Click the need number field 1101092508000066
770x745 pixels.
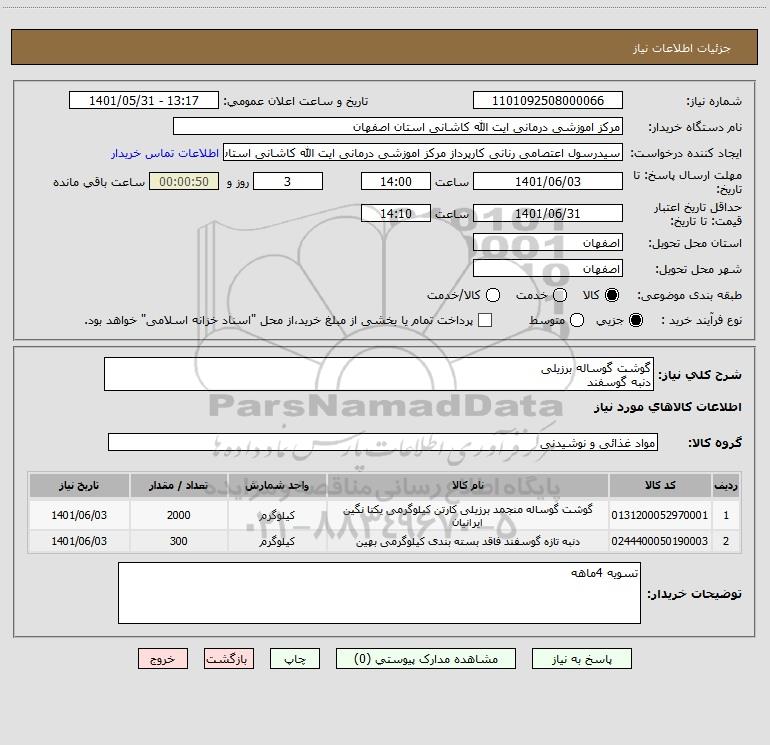pos(548,100)
